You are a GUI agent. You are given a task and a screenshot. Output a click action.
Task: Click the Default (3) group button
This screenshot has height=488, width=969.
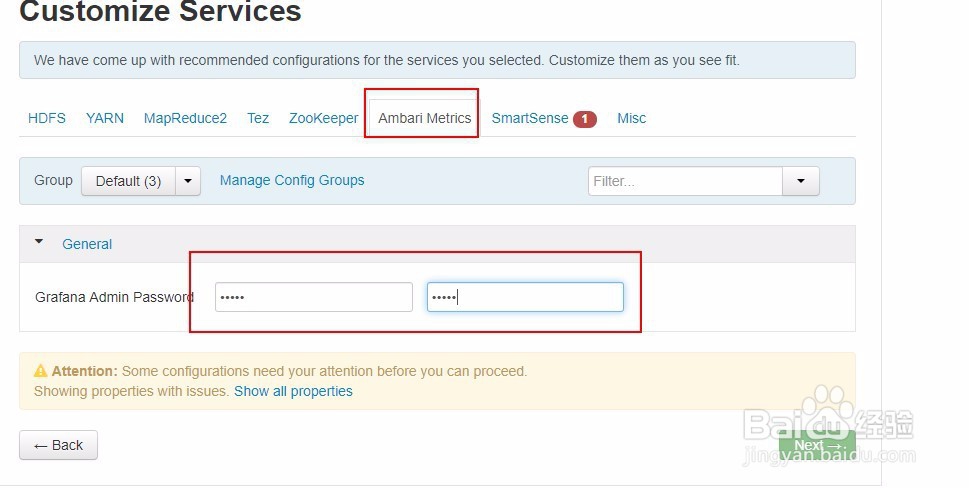[128, 181]
